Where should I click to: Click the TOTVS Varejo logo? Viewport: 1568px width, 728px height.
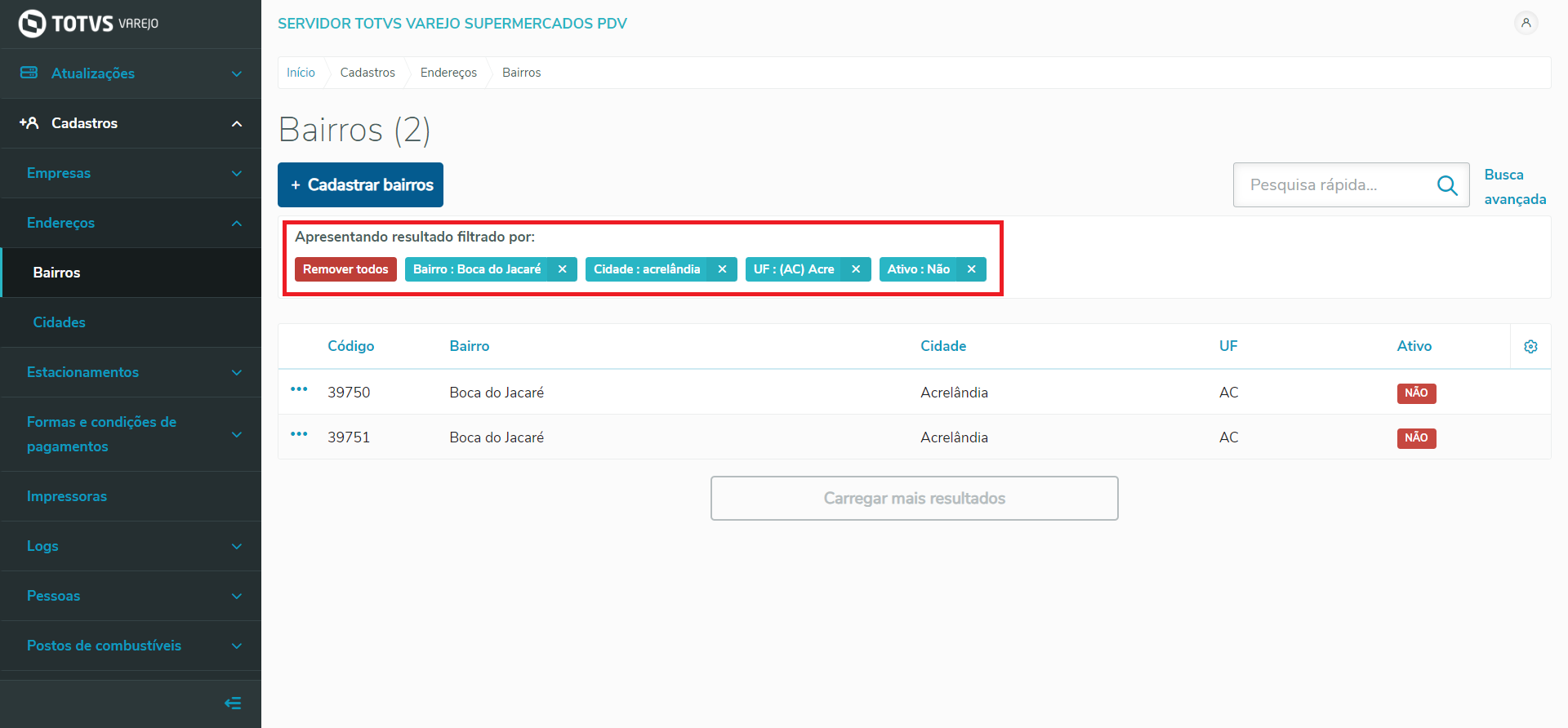pos(88,24)
